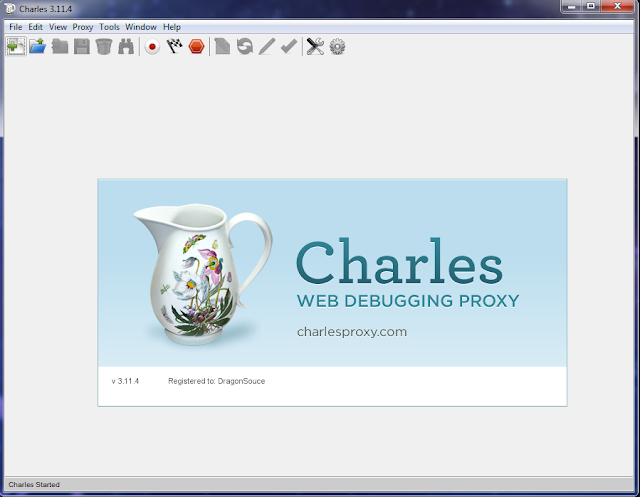Click 'Registered to: DragonSouce' text
The width and height of the screenshot is (640, 497).
point(216,381)
